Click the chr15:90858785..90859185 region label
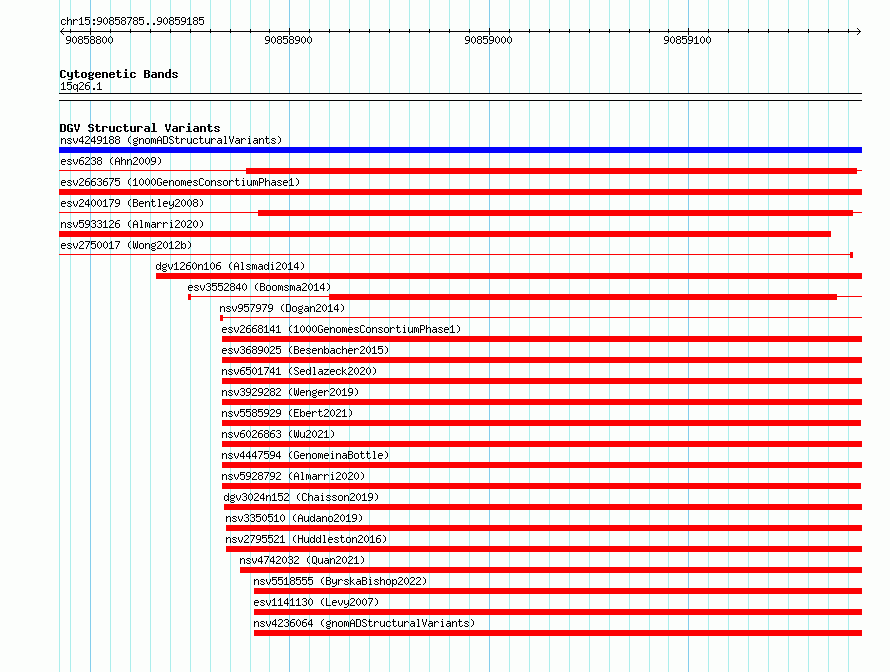This screenshot has width=890, height=672. pyautogui.click(x=132, y=21)
